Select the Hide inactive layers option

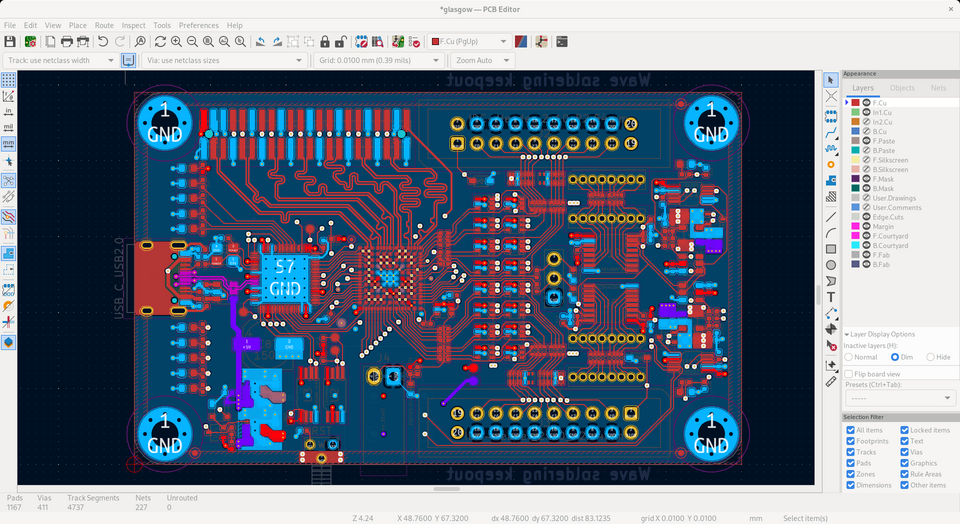coord(931,357)
